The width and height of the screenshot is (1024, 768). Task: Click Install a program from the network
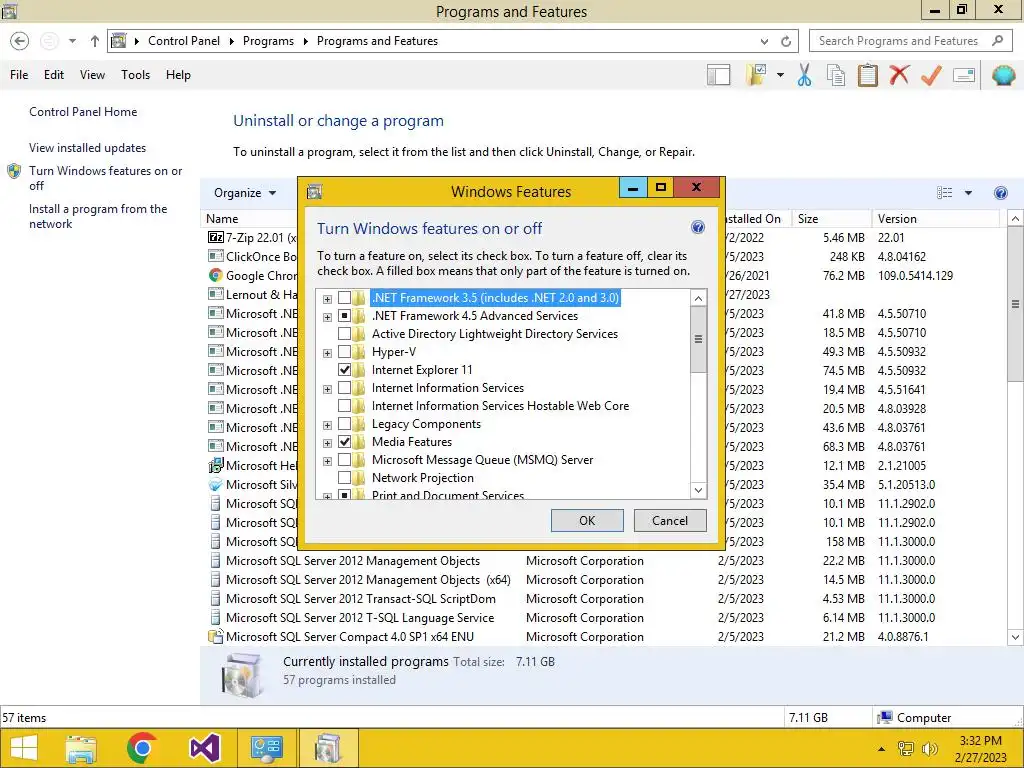pyautogui.click(x=98, y=216)
